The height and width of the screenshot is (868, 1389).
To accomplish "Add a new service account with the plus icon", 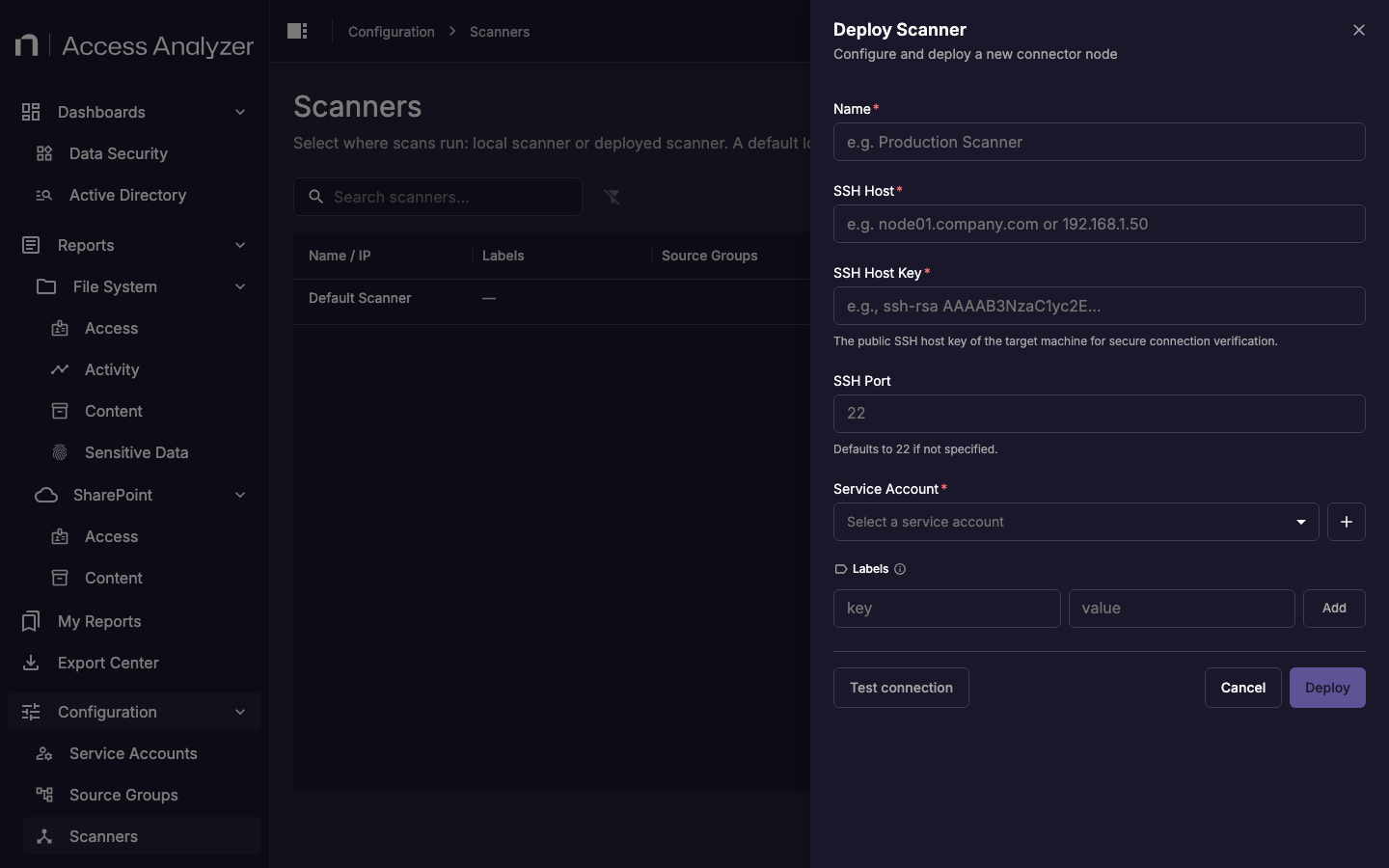I will pos(1347,522).
